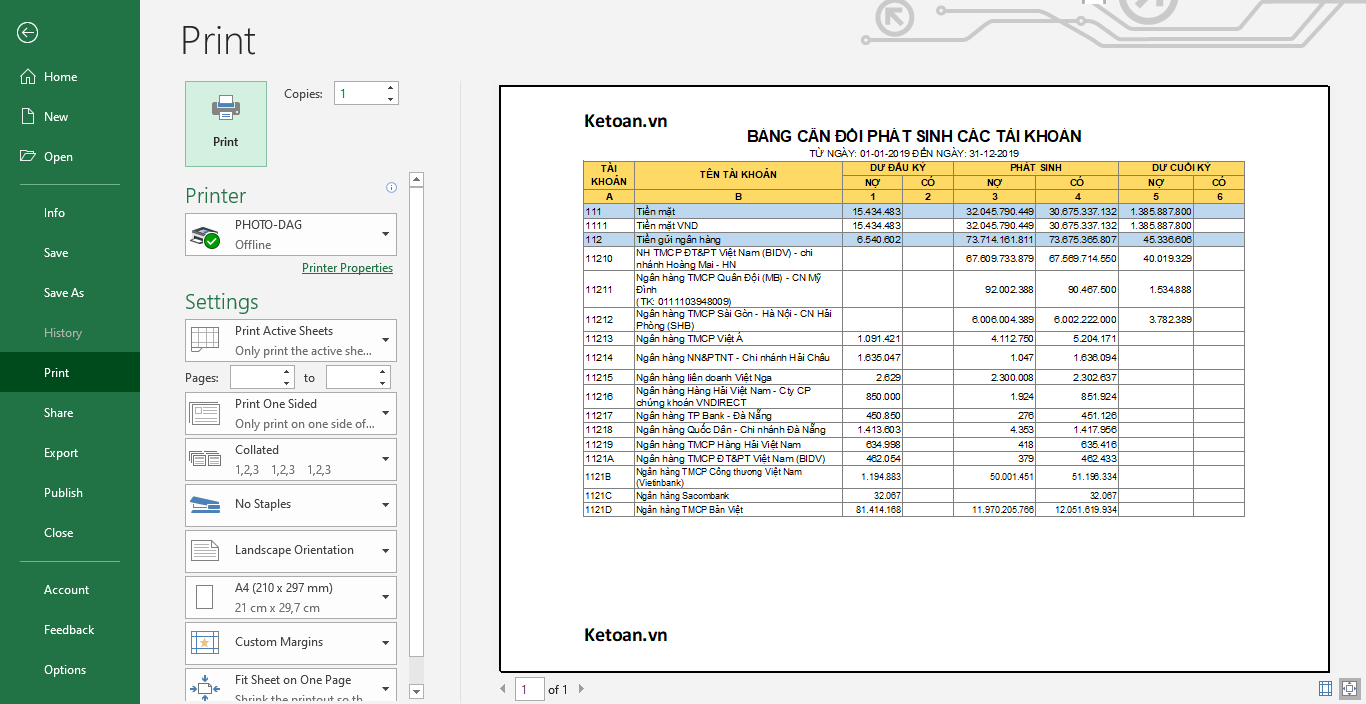Open the Home page in sidebar
The width and height of the screenshot is (1366, 704).
60,77
